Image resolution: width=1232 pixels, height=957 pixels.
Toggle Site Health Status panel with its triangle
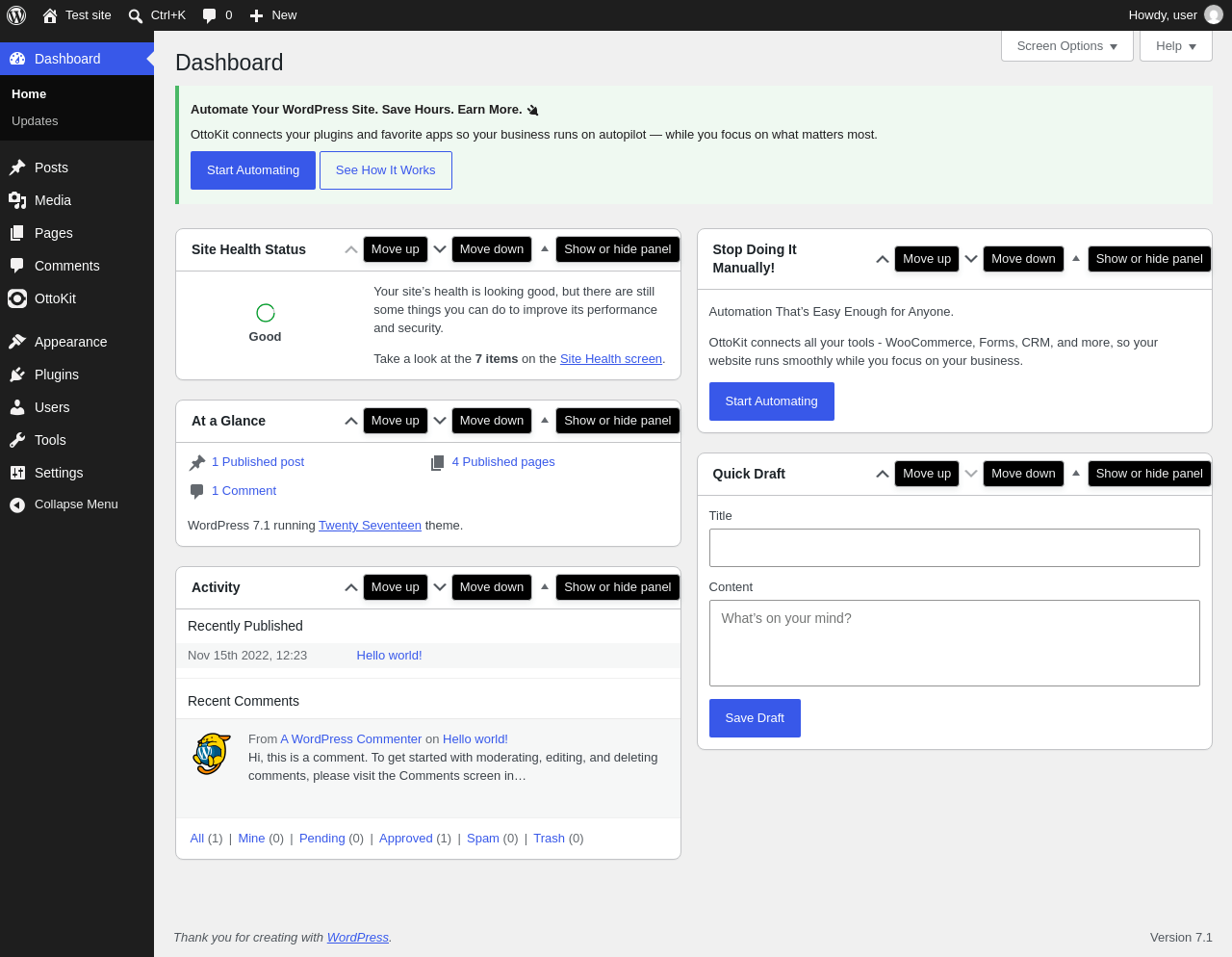pos(545,248)
